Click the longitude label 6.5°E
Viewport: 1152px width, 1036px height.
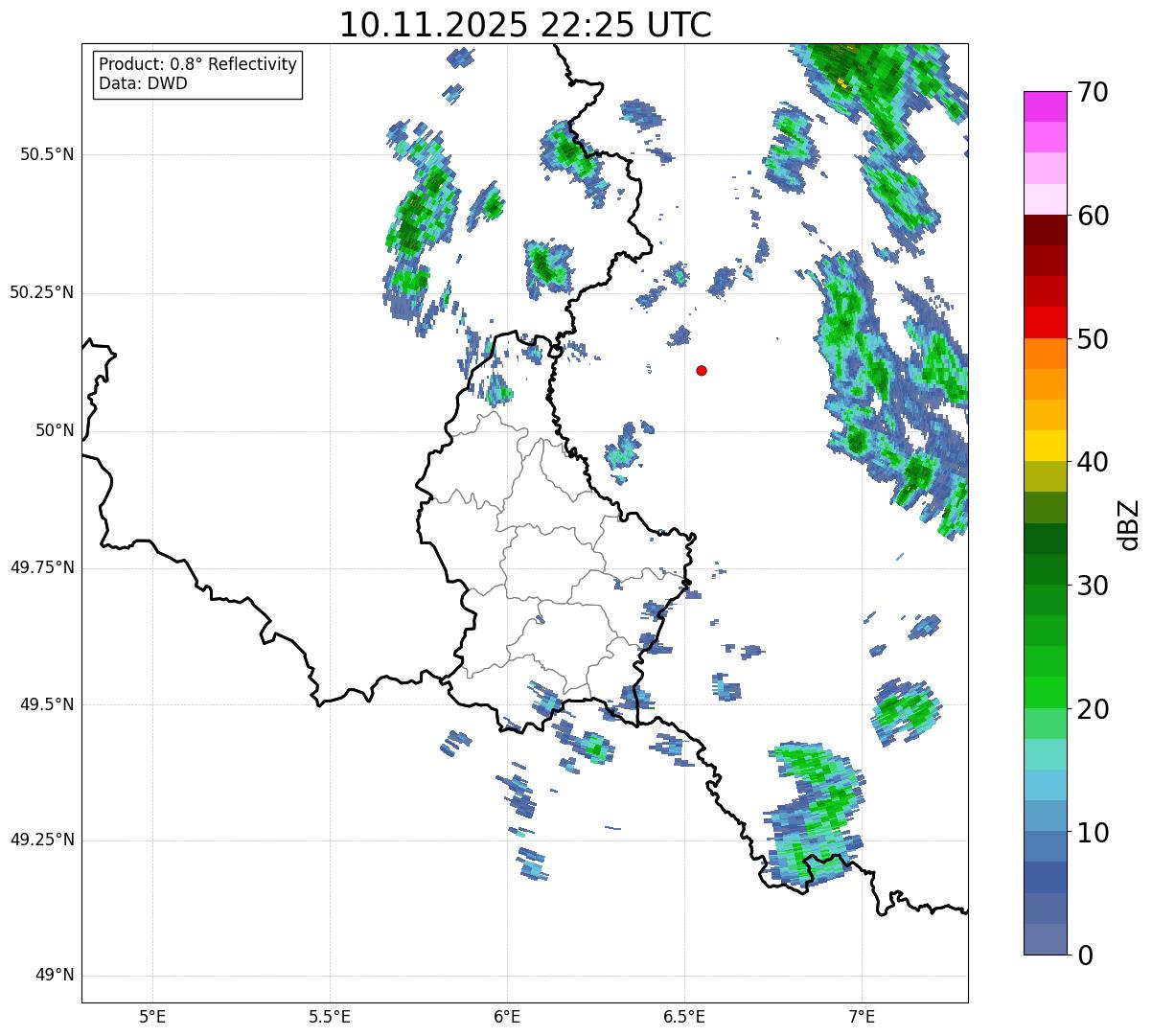click(x=684, y=1016)
